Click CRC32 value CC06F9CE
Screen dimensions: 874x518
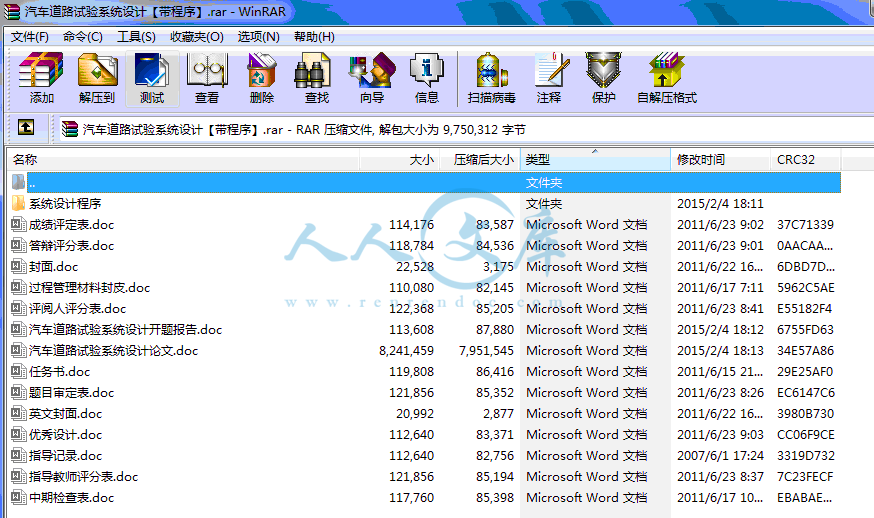coord(806,435)
